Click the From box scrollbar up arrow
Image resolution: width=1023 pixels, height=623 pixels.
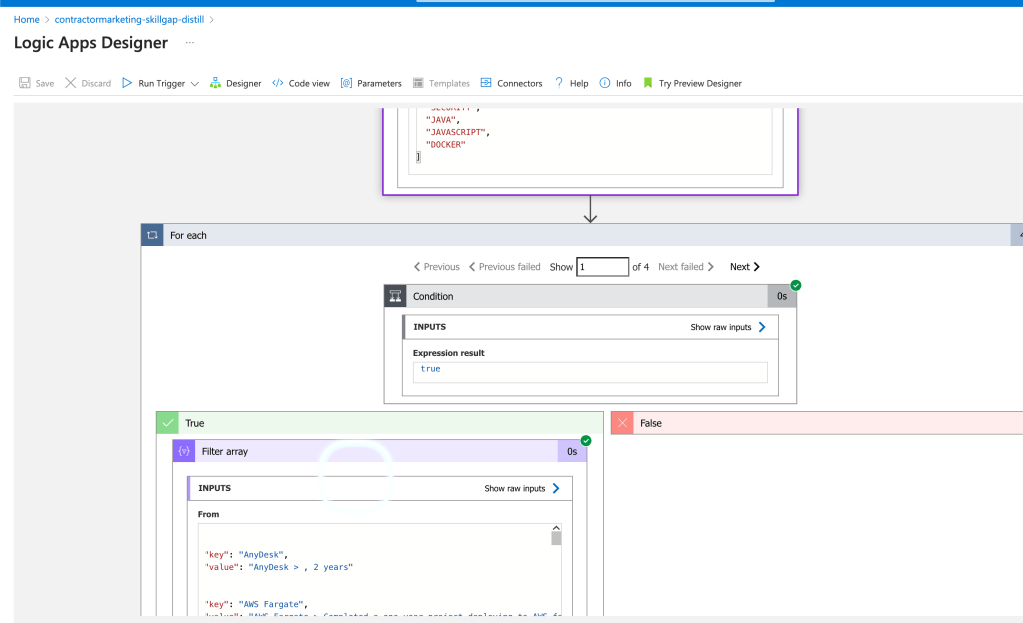click(556, 528)
